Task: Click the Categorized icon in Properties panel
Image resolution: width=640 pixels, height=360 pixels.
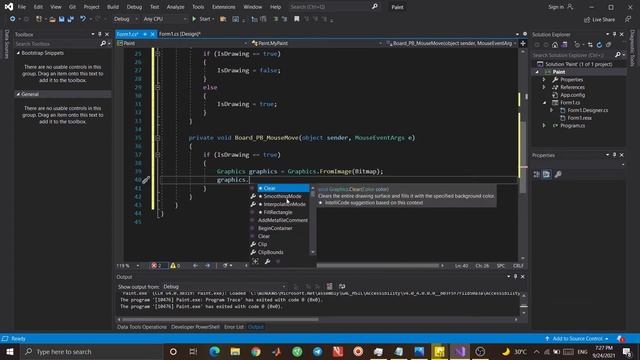Action: click(x=536, y=174)
